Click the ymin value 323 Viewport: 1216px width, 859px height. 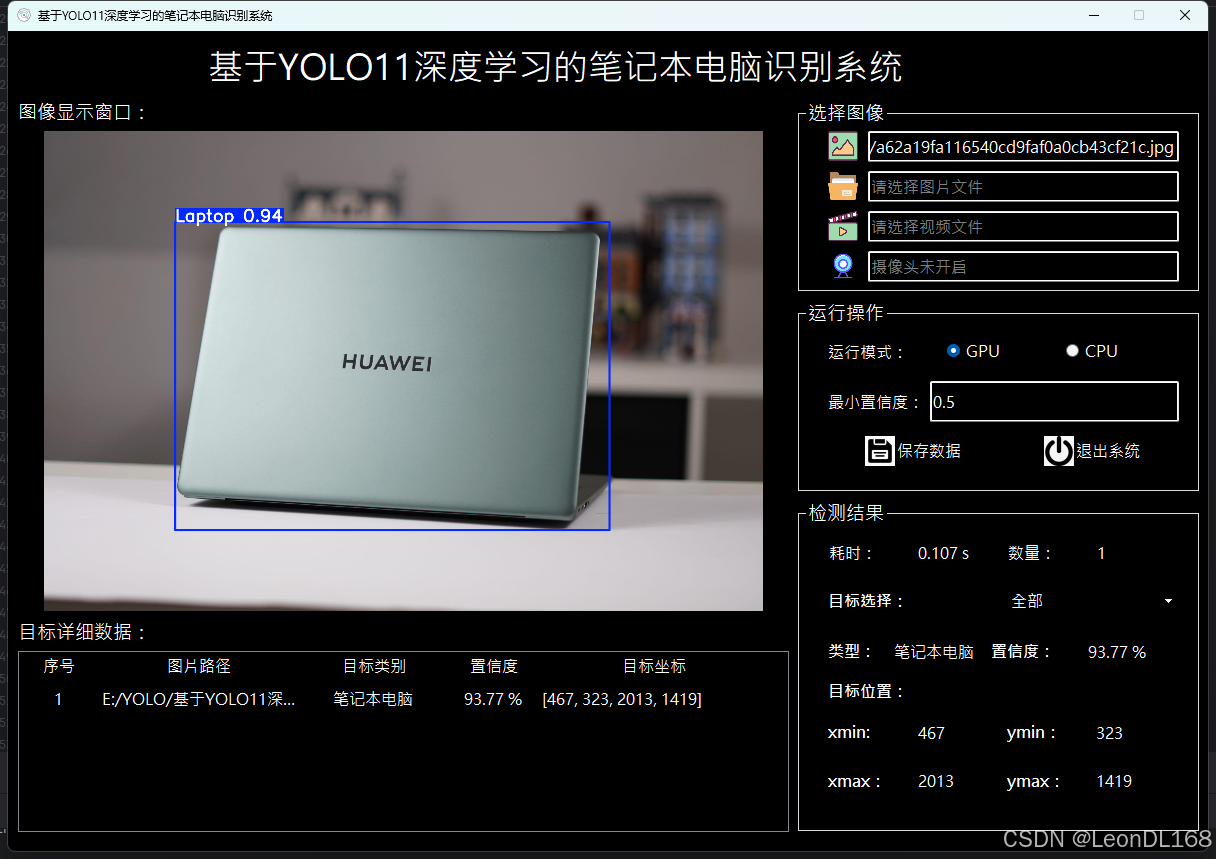point(1109,733)
